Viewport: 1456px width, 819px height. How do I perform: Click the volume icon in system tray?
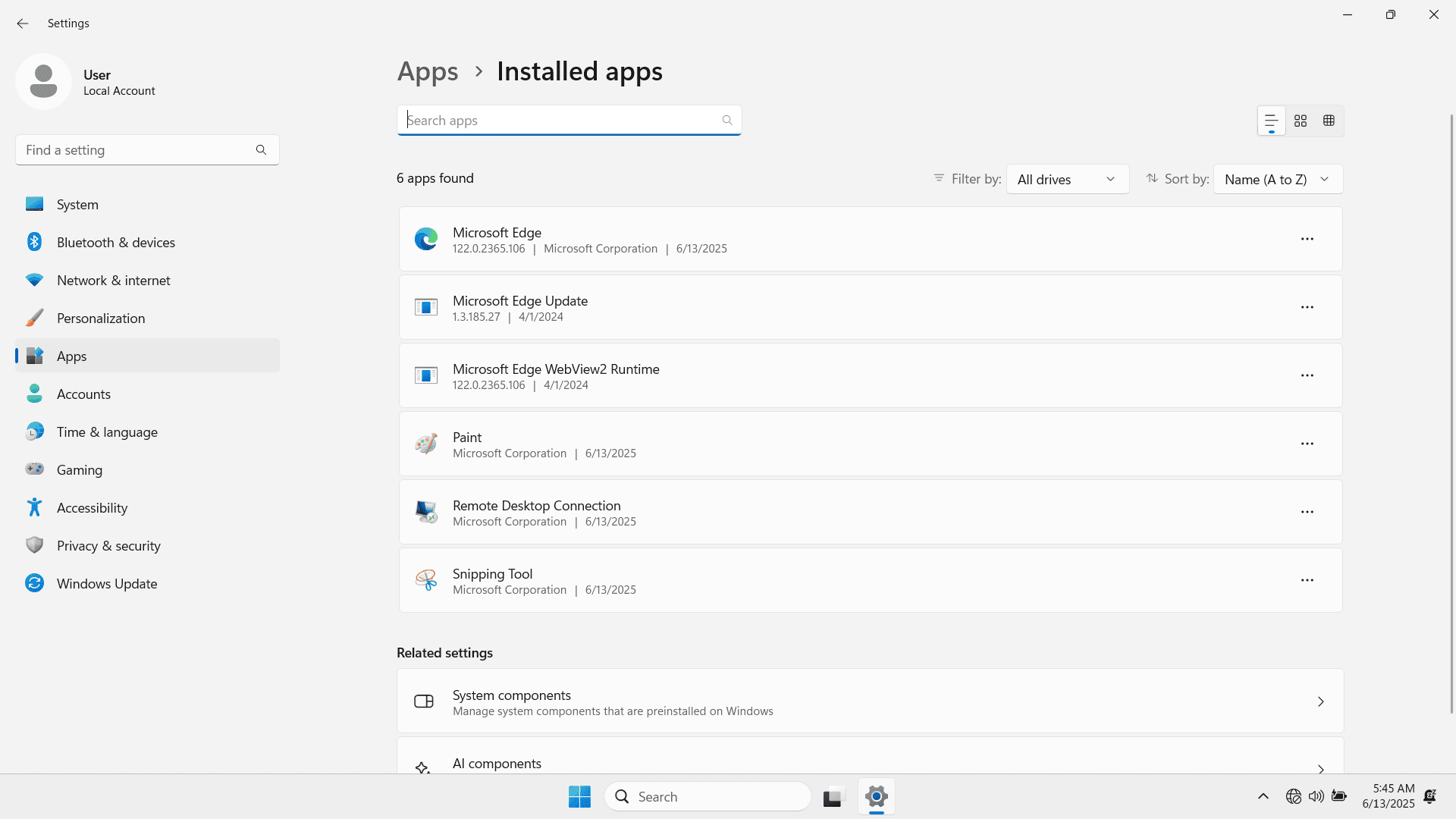(1316, 797)
